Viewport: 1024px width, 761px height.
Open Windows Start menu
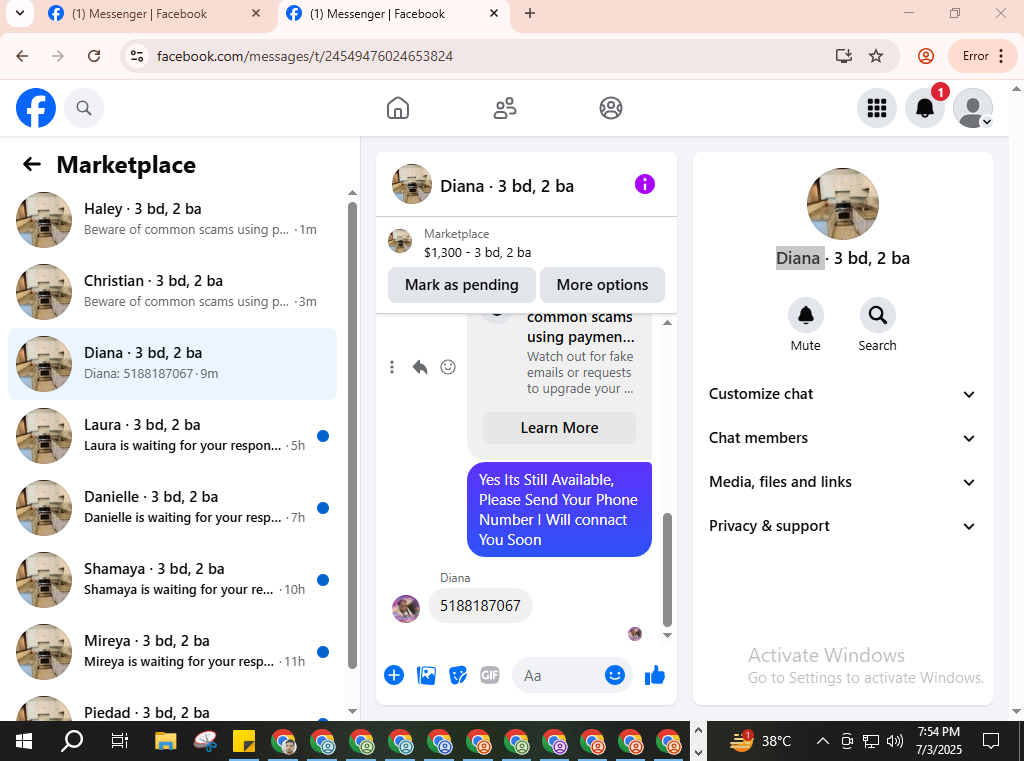point(24,741)
